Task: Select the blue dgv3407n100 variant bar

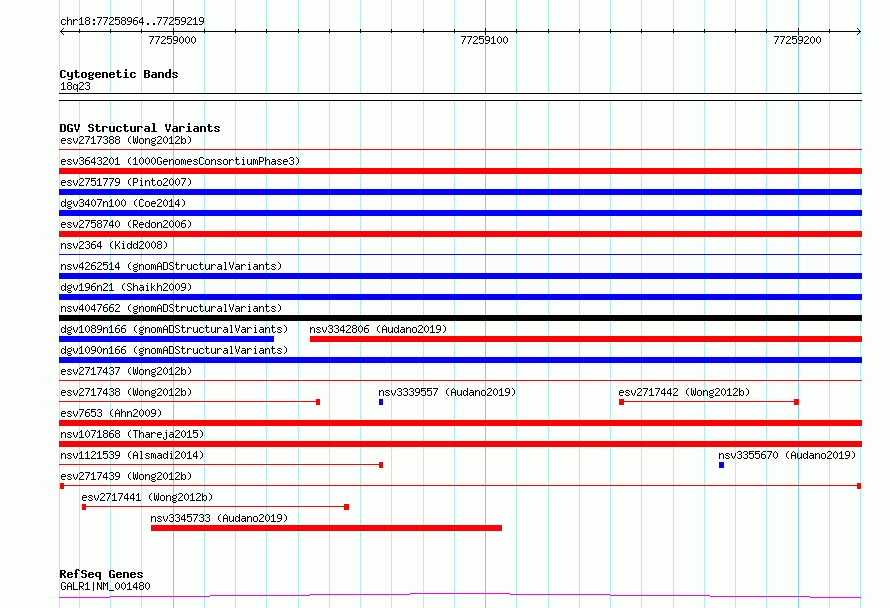Action: (x=460, y=213)
